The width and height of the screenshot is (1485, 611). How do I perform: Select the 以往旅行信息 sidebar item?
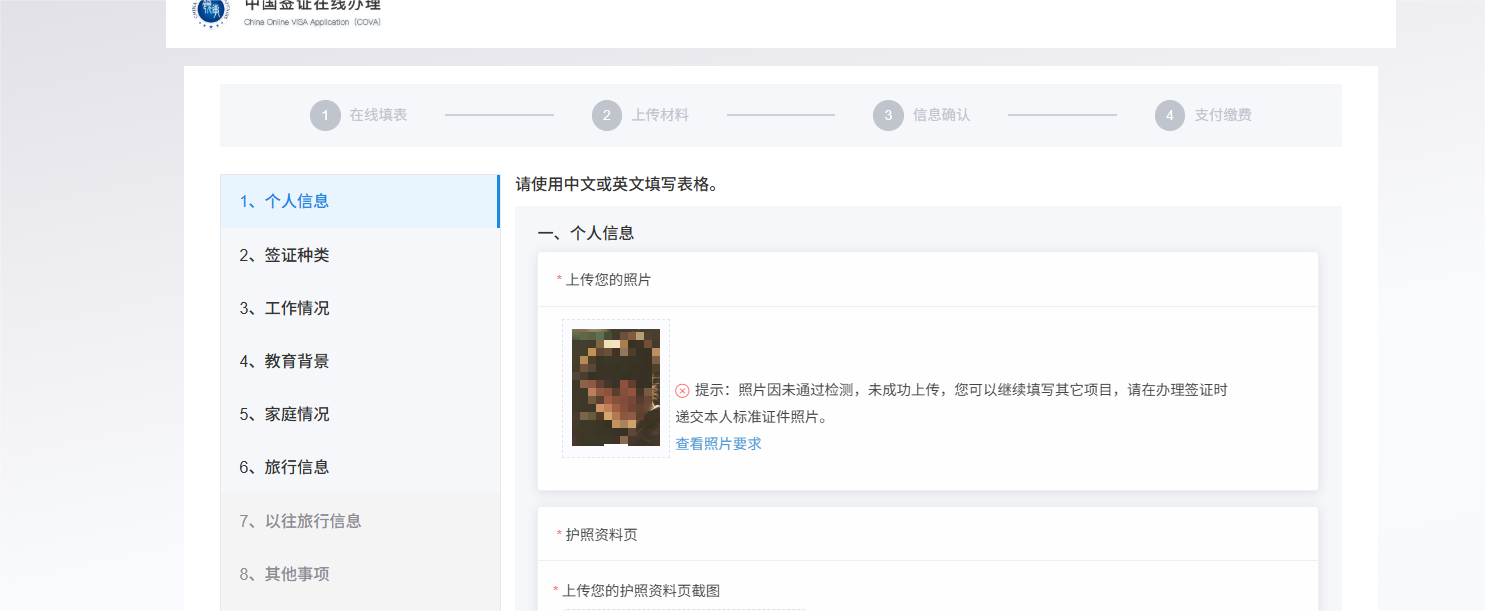pos(300,521)
